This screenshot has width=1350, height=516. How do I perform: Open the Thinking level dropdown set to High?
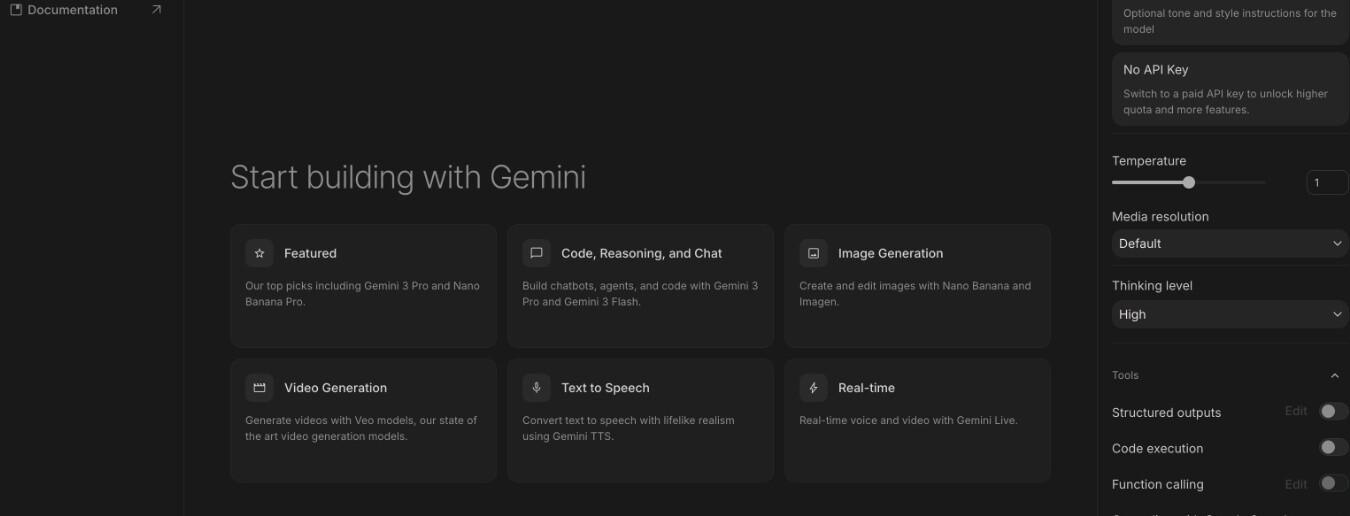click(x=1230, y=314)
